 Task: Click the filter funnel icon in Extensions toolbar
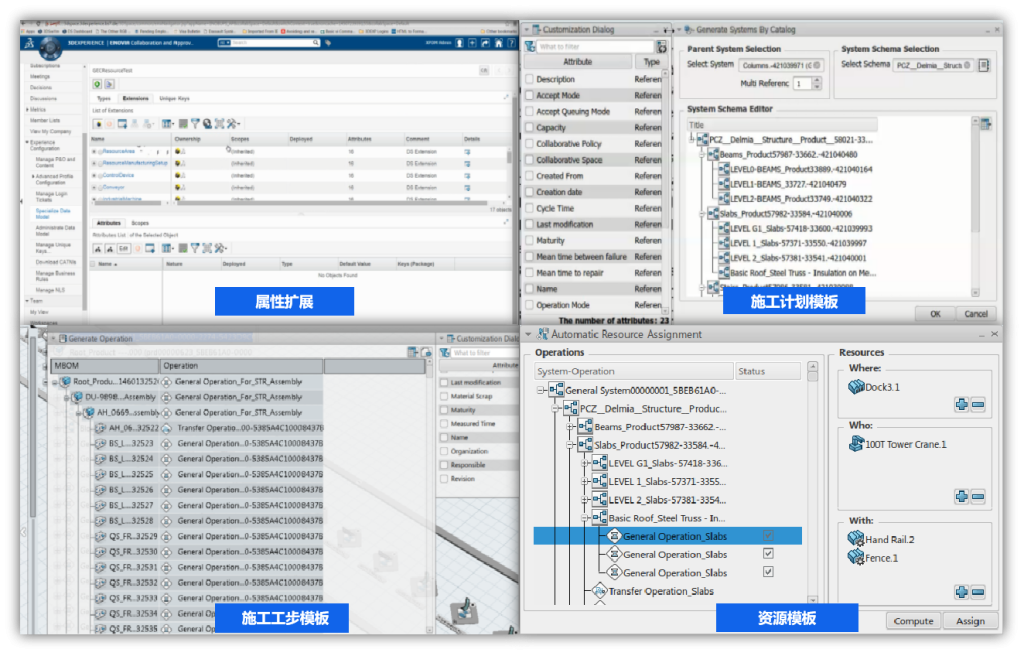[195, 123]
